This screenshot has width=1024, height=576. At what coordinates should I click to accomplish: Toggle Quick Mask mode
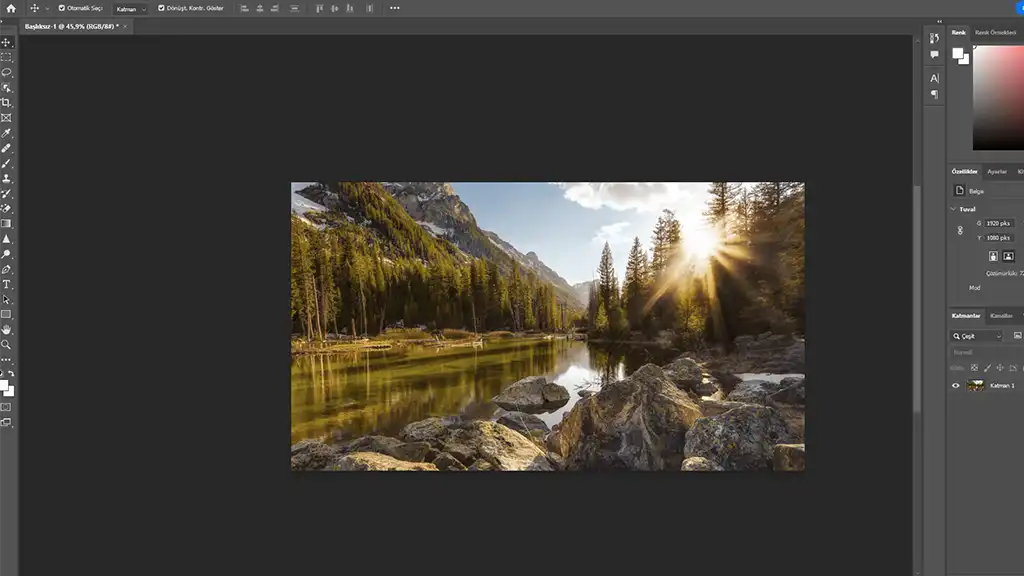(6, 407)
